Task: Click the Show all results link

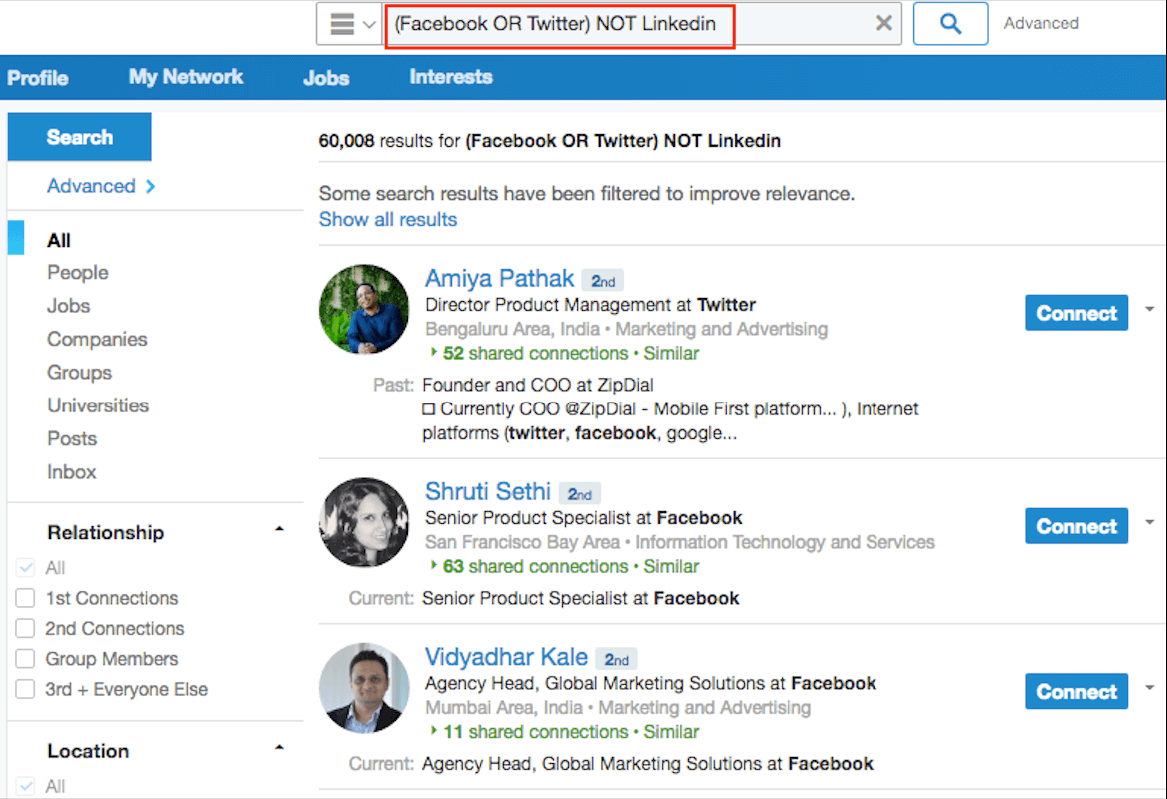Action: 388,219
